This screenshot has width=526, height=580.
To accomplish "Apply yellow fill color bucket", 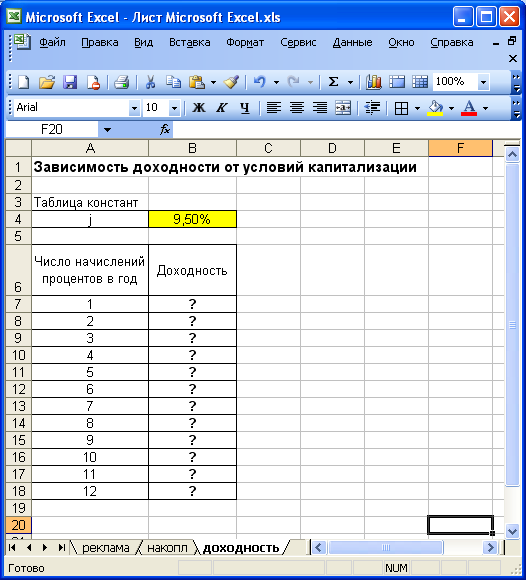I will click(x=435, y=108).
